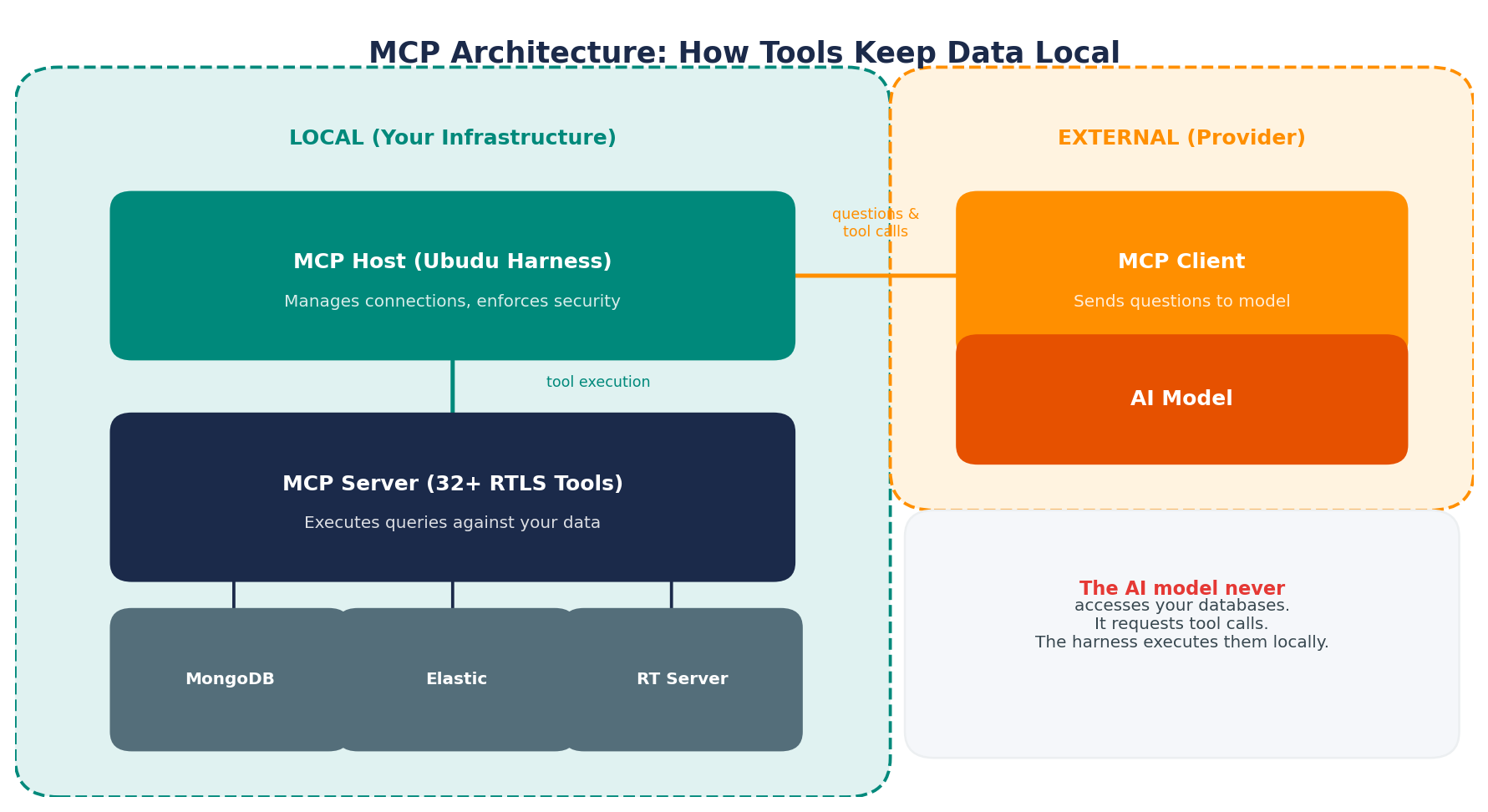Click the 'LOCAL (Your Infrastructure)' heading
The height and width of the screenshot is (812, 1488).
coord(452,139)
